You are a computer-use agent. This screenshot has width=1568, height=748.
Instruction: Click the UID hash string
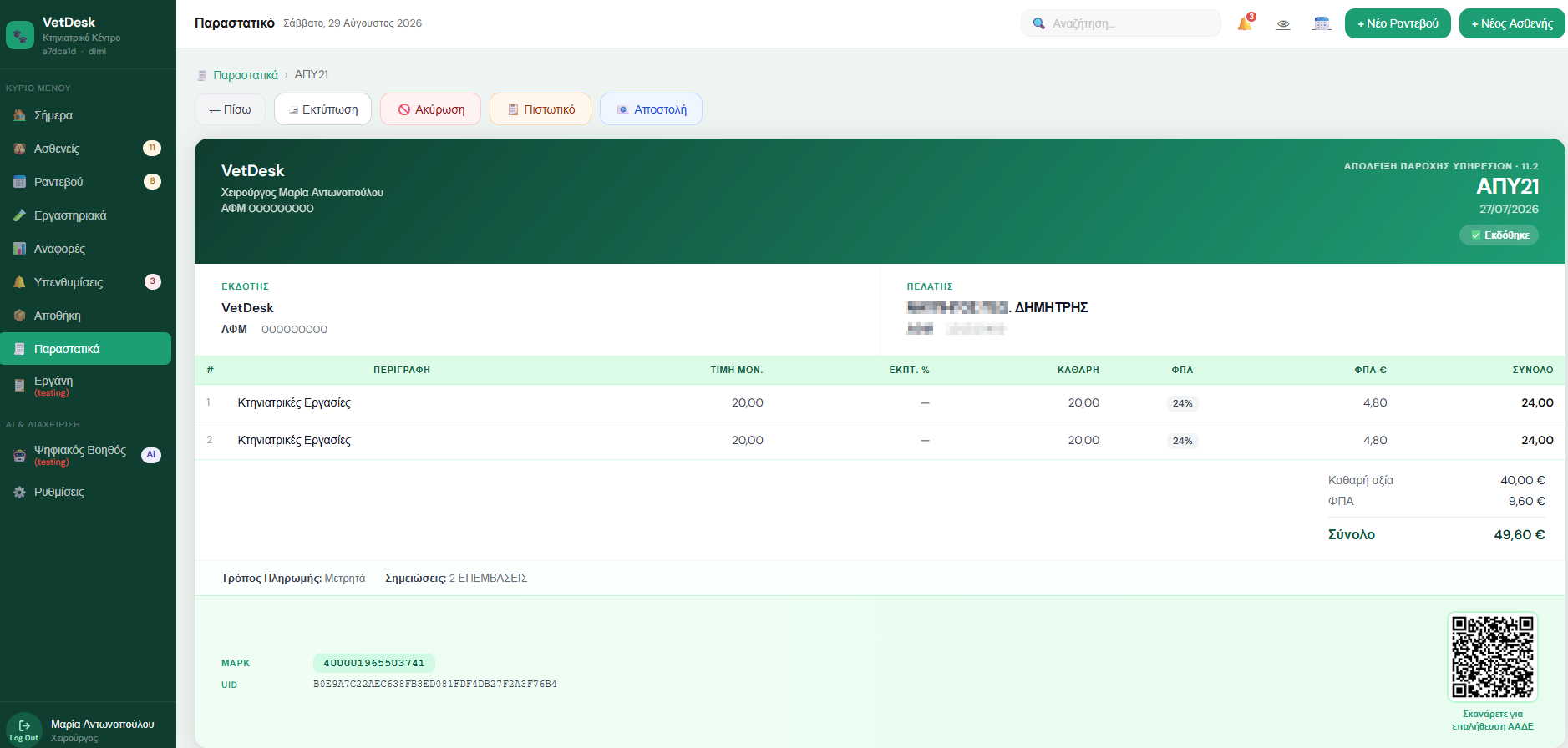434,685
